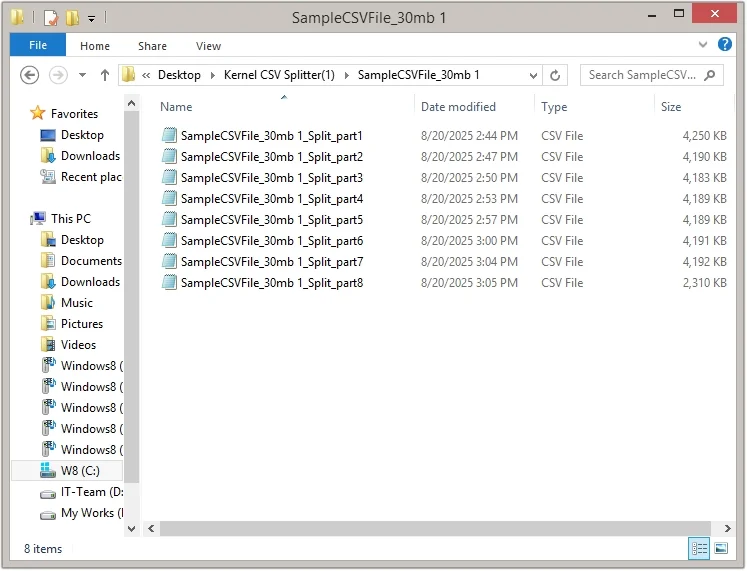Screen dimensions: 747x571
Task: Open recent locations dropdown arrow
Action: [82, 75]
